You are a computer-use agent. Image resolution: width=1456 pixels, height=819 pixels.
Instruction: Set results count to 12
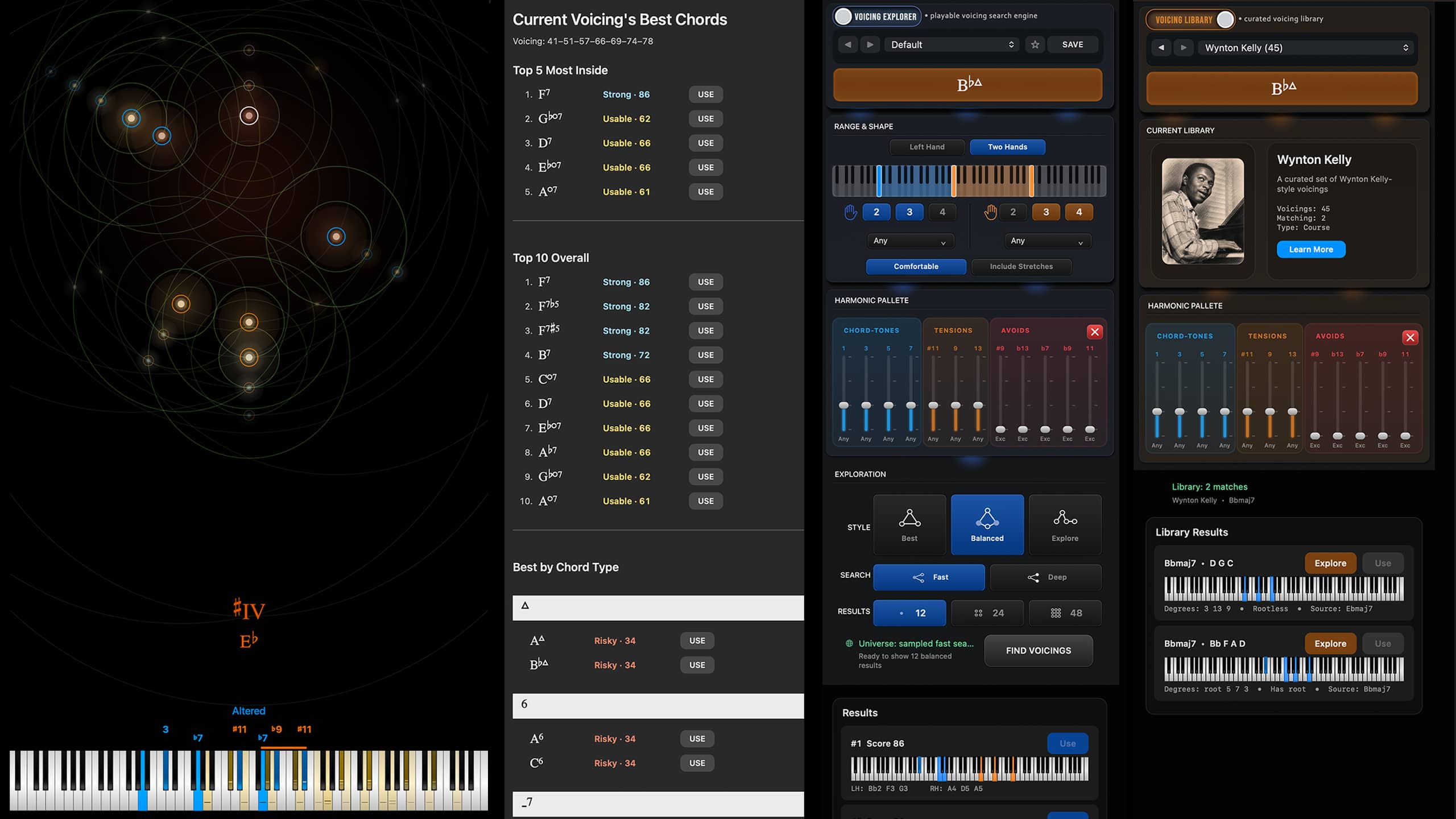[909, 613]
